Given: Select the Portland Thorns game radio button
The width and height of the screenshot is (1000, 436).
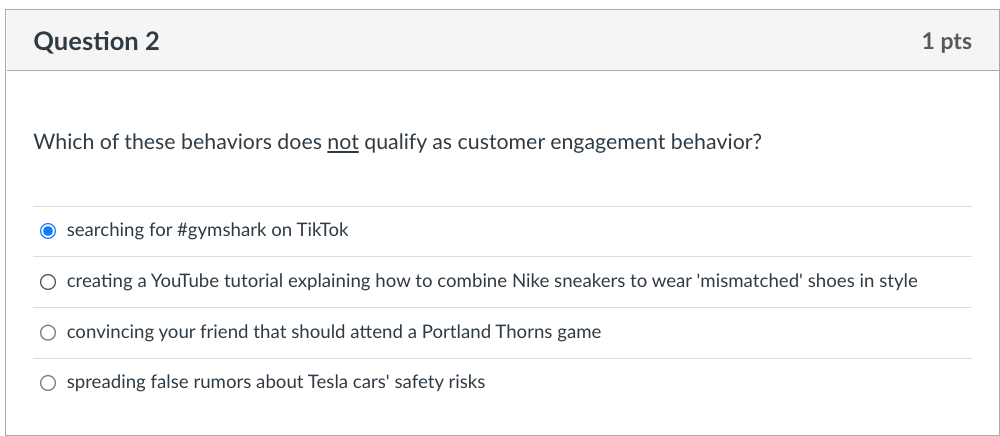Looking at the screenshot, I should [48, 333].
